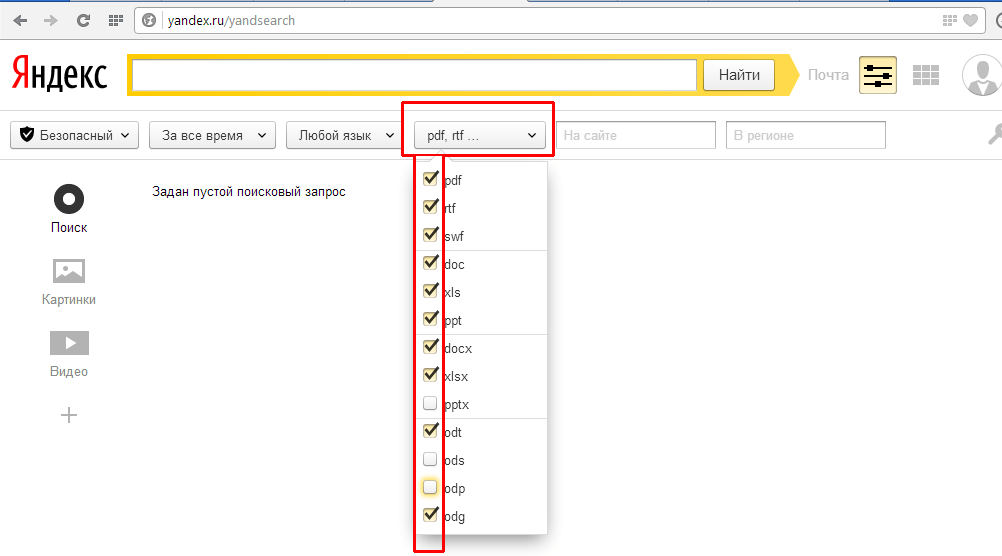This screenshot has width=1002, height=556.
Task: Select the Поиск circle icon in the sidebar
Action: (69, 199)
